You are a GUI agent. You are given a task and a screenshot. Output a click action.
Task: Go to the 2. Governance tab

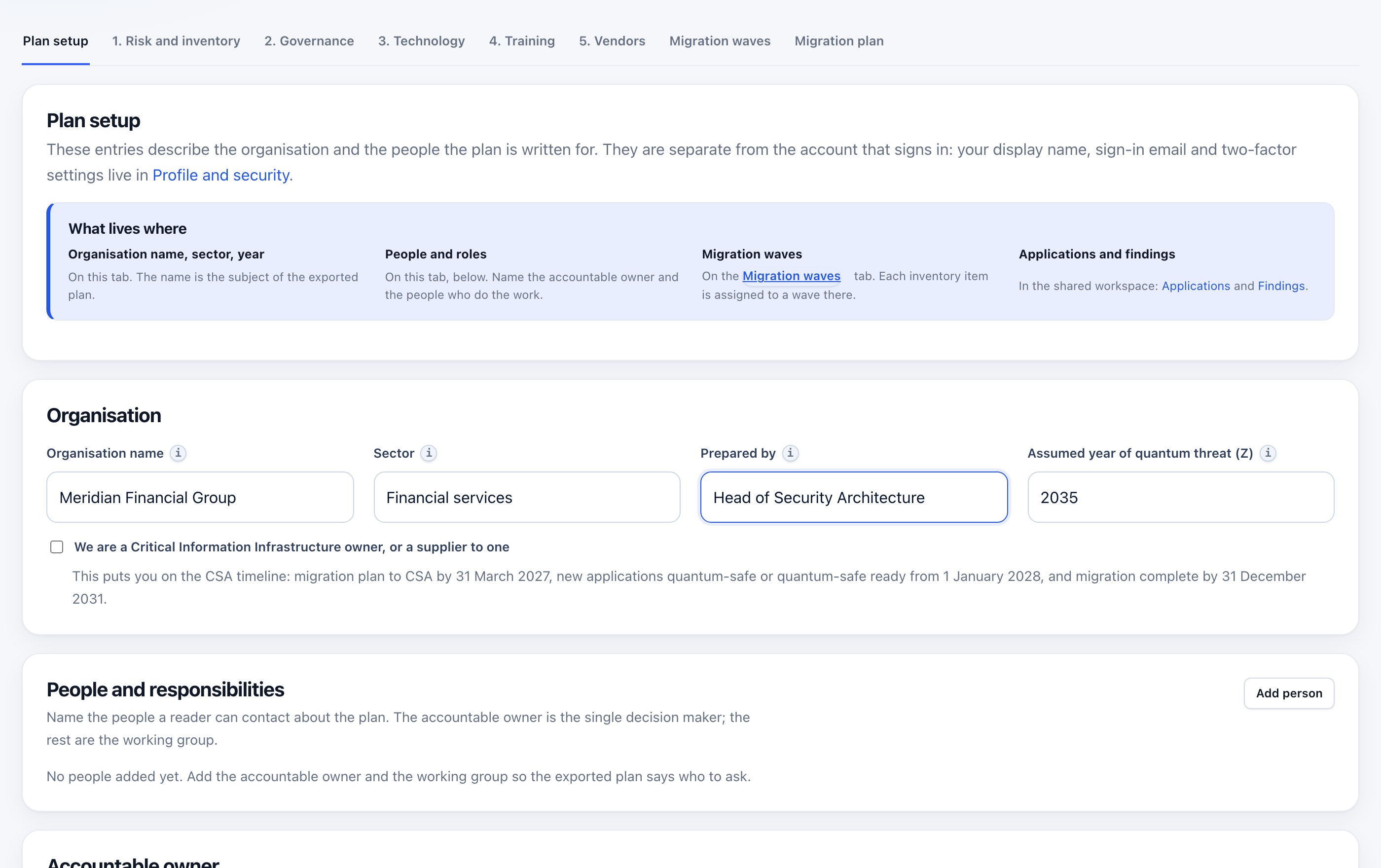309,41
